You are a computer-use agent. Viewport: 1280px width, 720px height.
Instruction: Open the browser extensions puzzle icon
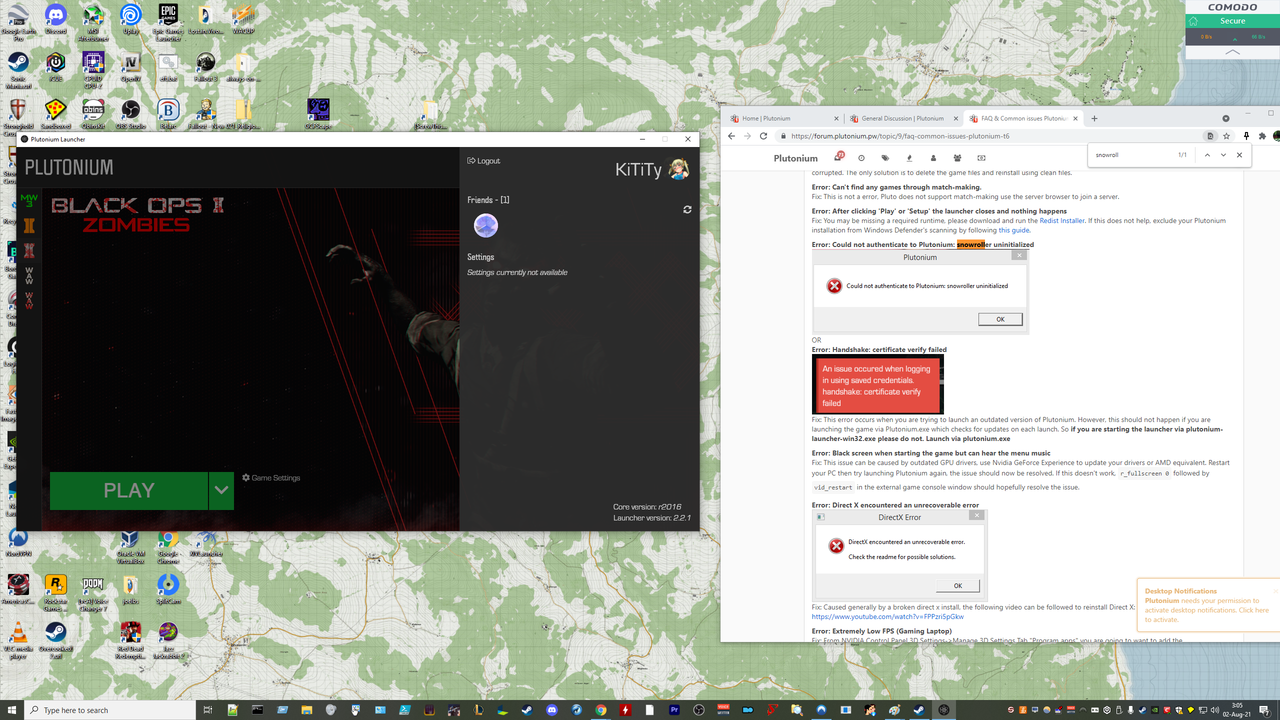pos(1262,136)
